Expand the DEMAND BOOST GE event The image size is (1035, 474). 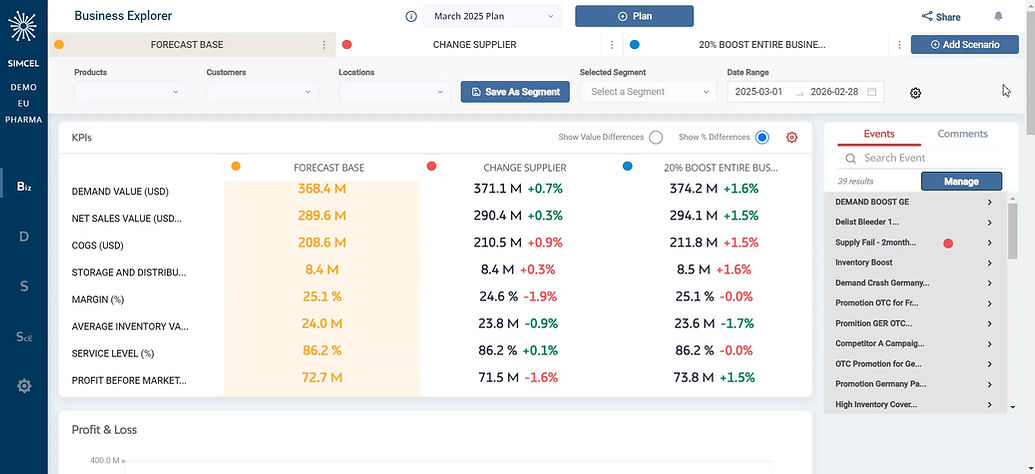pyautogui.click(x=989, y=202)
